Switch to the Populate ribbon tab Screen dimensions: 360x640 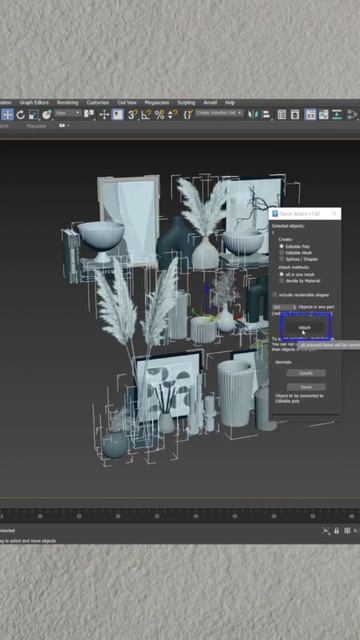point(36,126)
